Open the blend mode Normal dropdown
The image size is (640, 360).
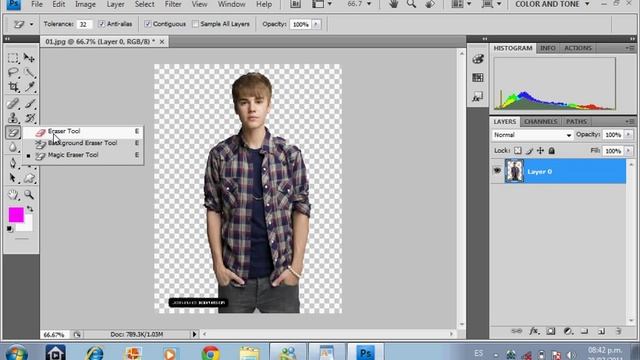tap(532, 135)
